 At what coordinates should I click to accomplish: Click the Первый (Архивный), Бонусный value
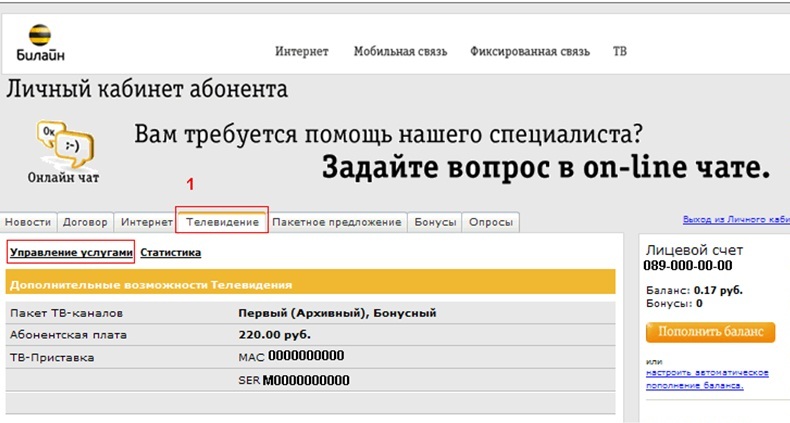[x=337, y=313]
